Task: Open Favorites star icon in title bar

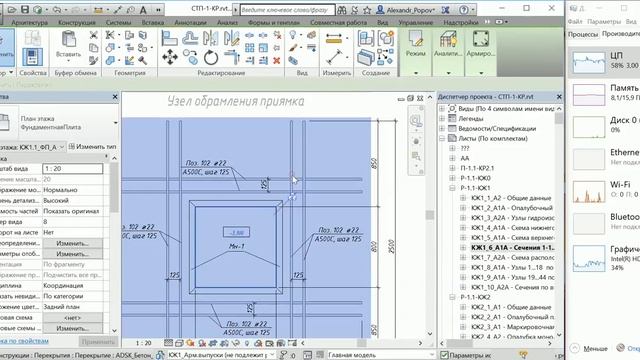Action: (367, 9)
